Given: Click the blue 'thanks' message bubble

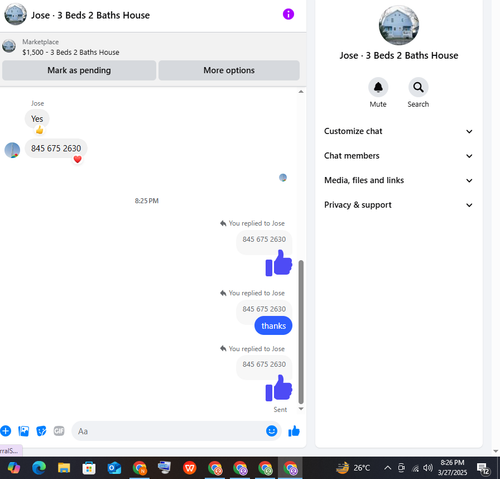Looking at the screenshot, I should [x=273, y=326].
